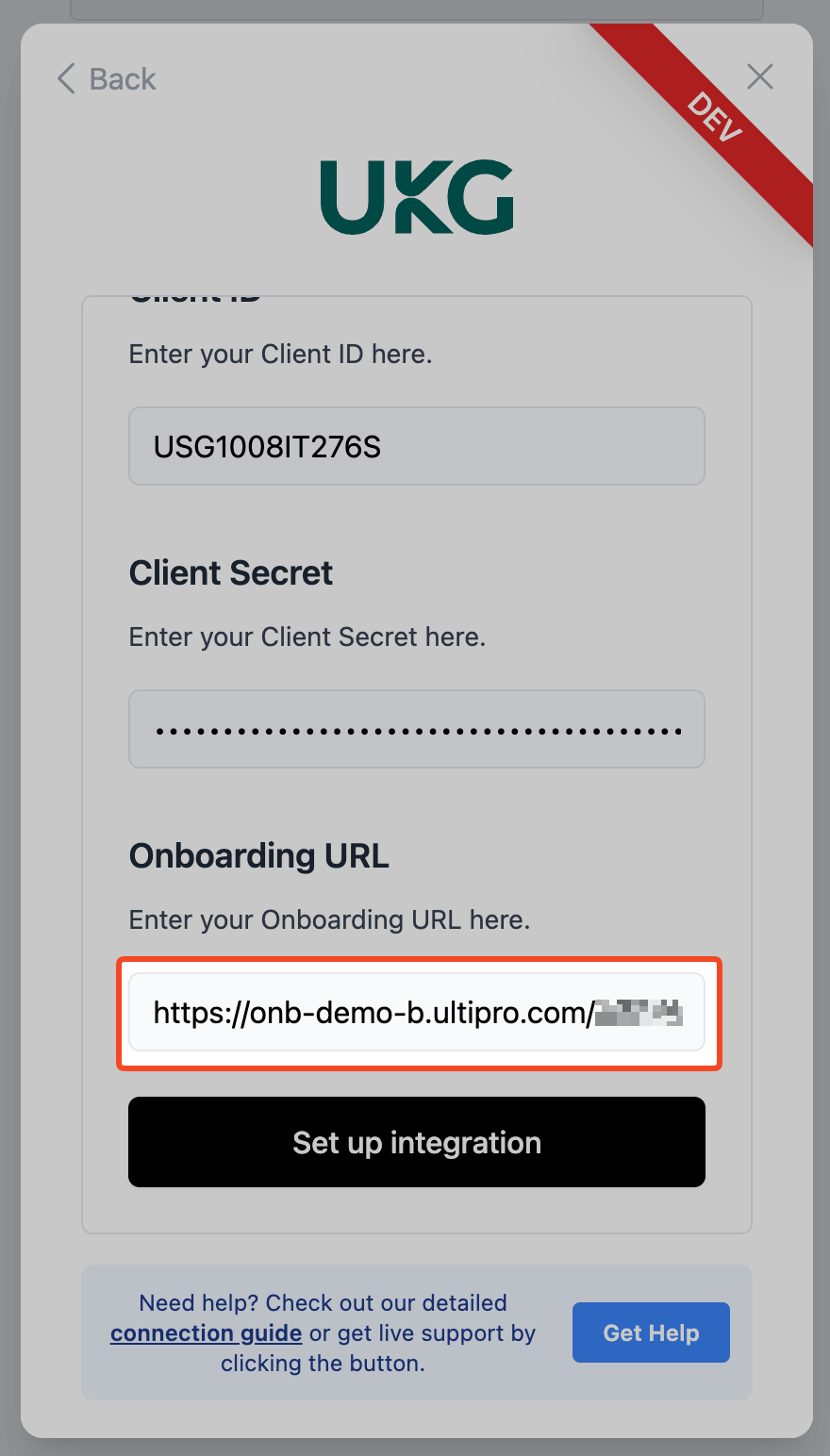This screenshot has height=1456, width=830.
Task: Click the Client Secret heading label
Action: pyautogui.click(x=231, y=572)
